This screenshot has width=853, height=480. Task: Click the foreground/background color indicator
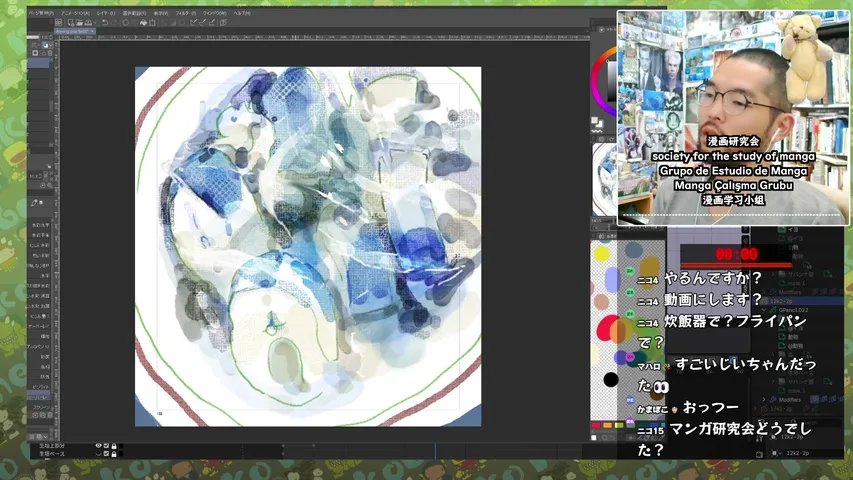pyautogui.click(x=596, y=121)
